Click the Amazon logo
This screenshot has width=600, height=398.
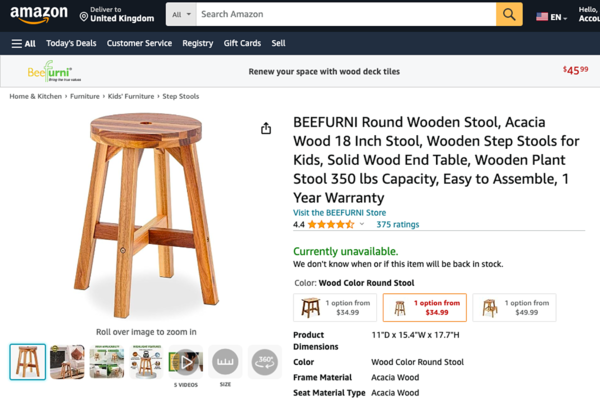click(39, 15)
